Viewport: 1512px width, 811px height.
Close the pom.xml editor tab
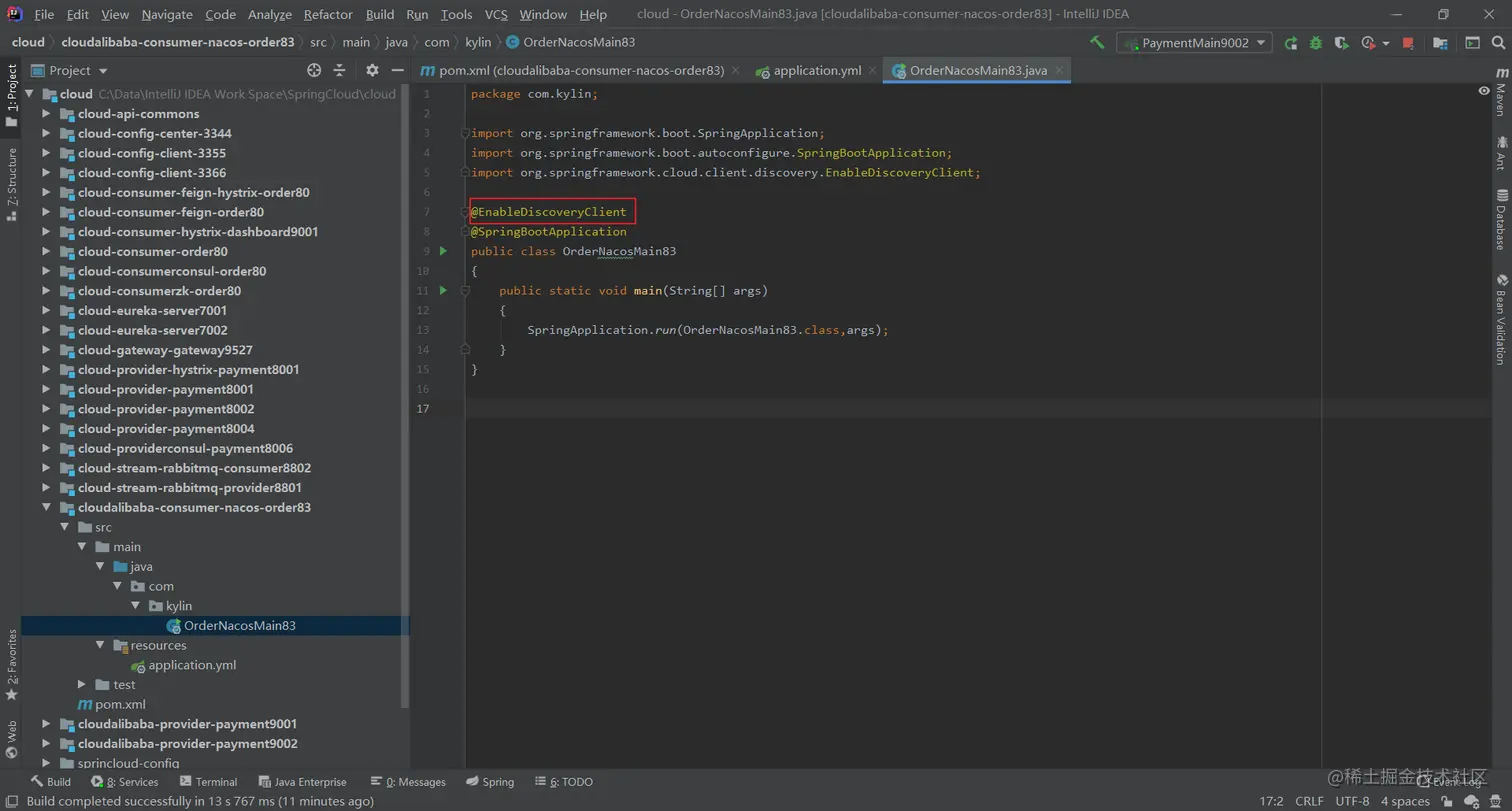tap(736, 70)
